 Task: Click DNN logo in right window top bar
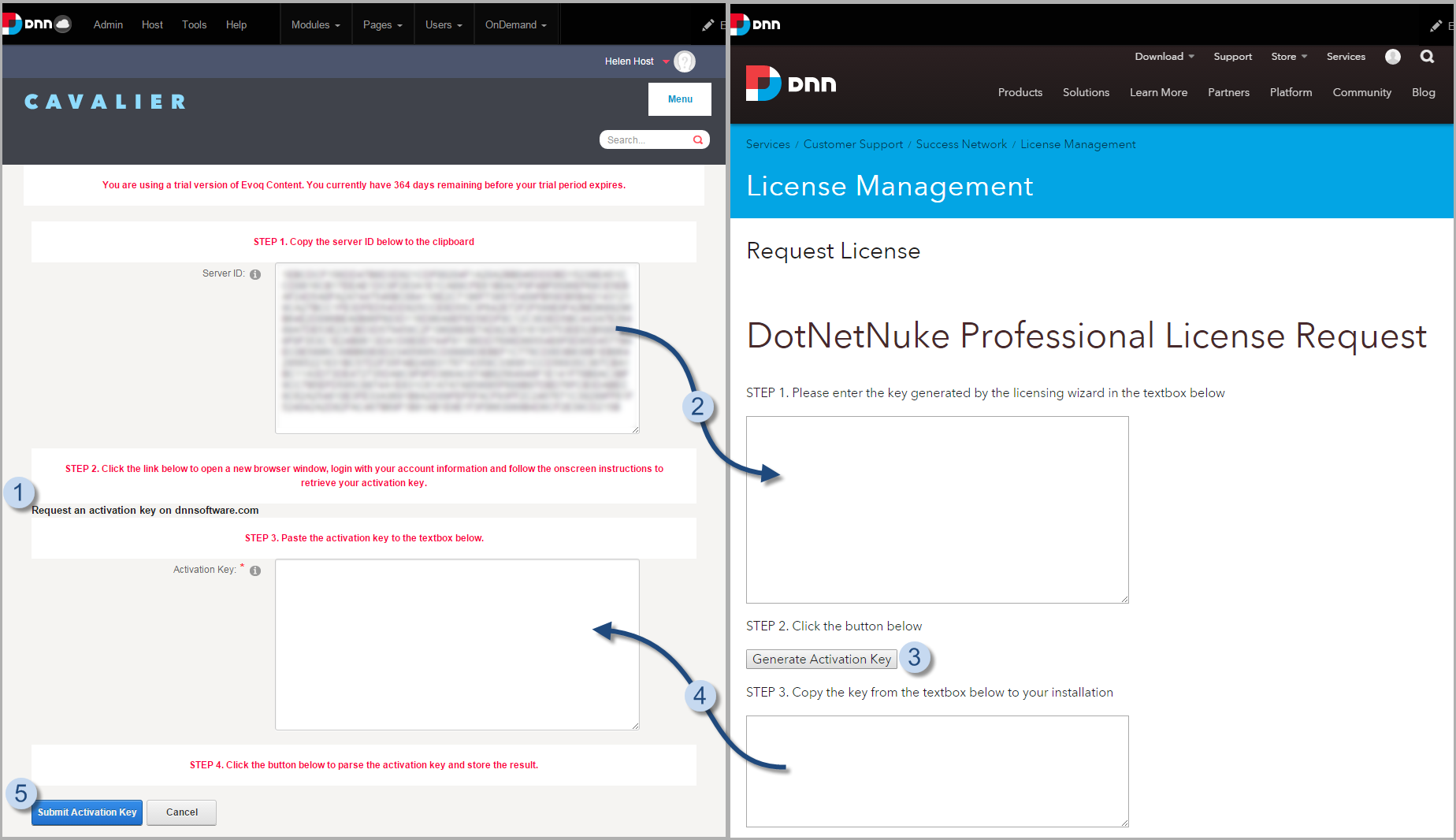point(756,24)
